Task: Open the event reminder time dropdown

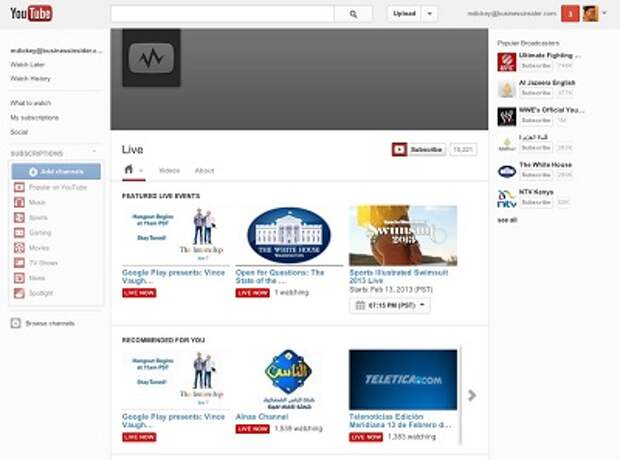Action: pyautogui.click(x=389, y=305)
